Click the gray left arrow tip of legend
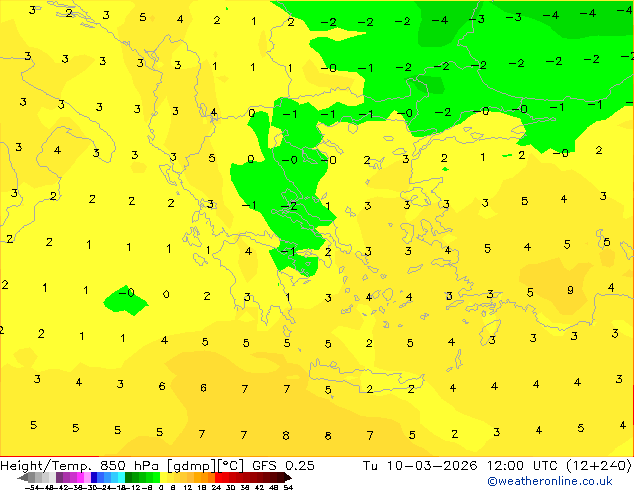Screen dimensions: 634x490 pyautogui.click(x=22, y=477)
